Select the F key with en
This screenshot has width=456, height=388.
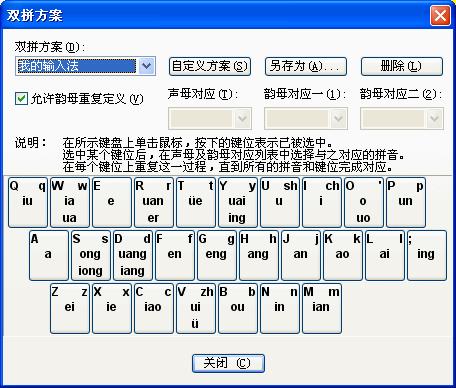point(175,255)
